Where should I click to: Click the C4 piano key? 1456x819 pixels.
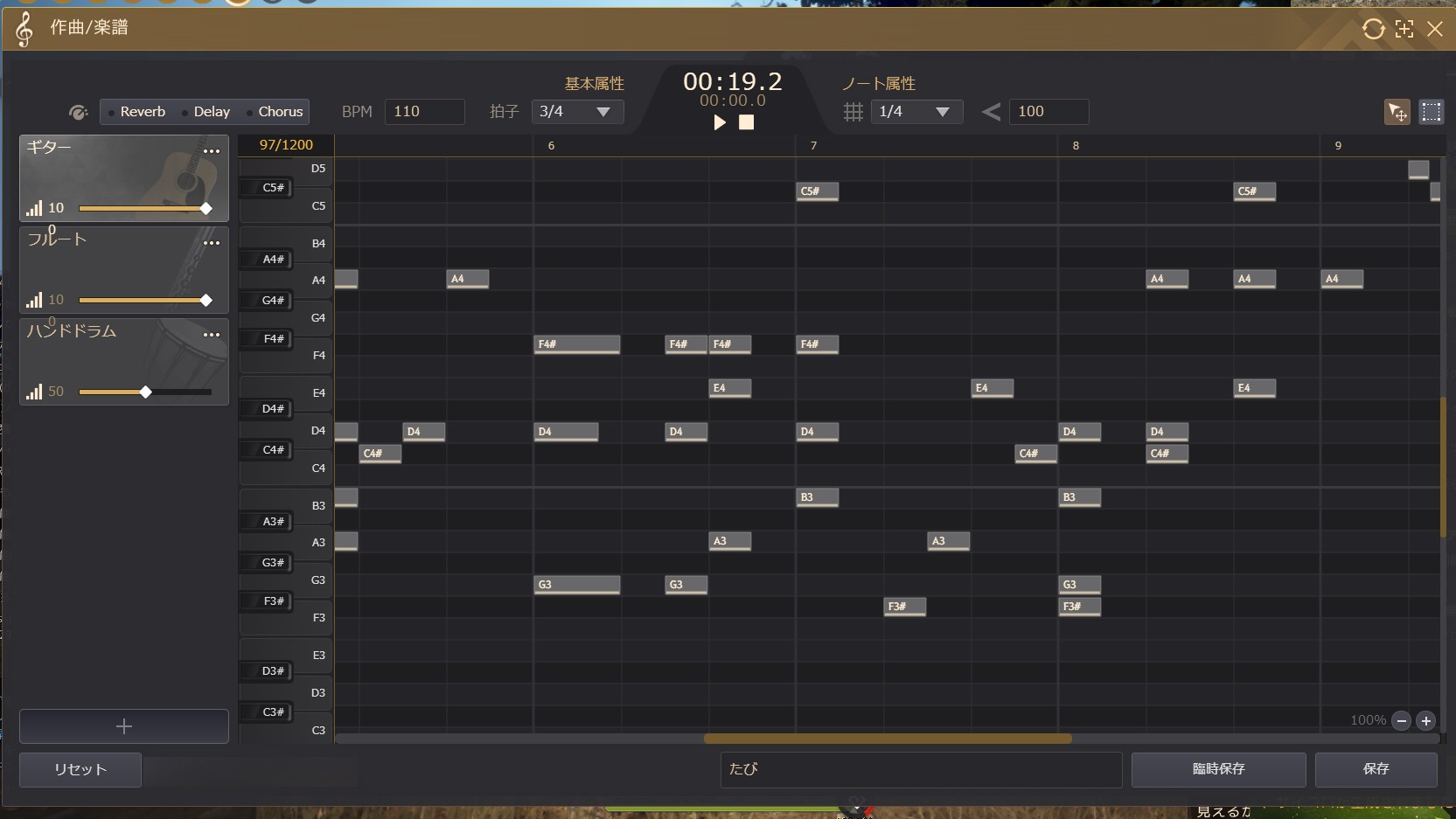click(312, 468)
